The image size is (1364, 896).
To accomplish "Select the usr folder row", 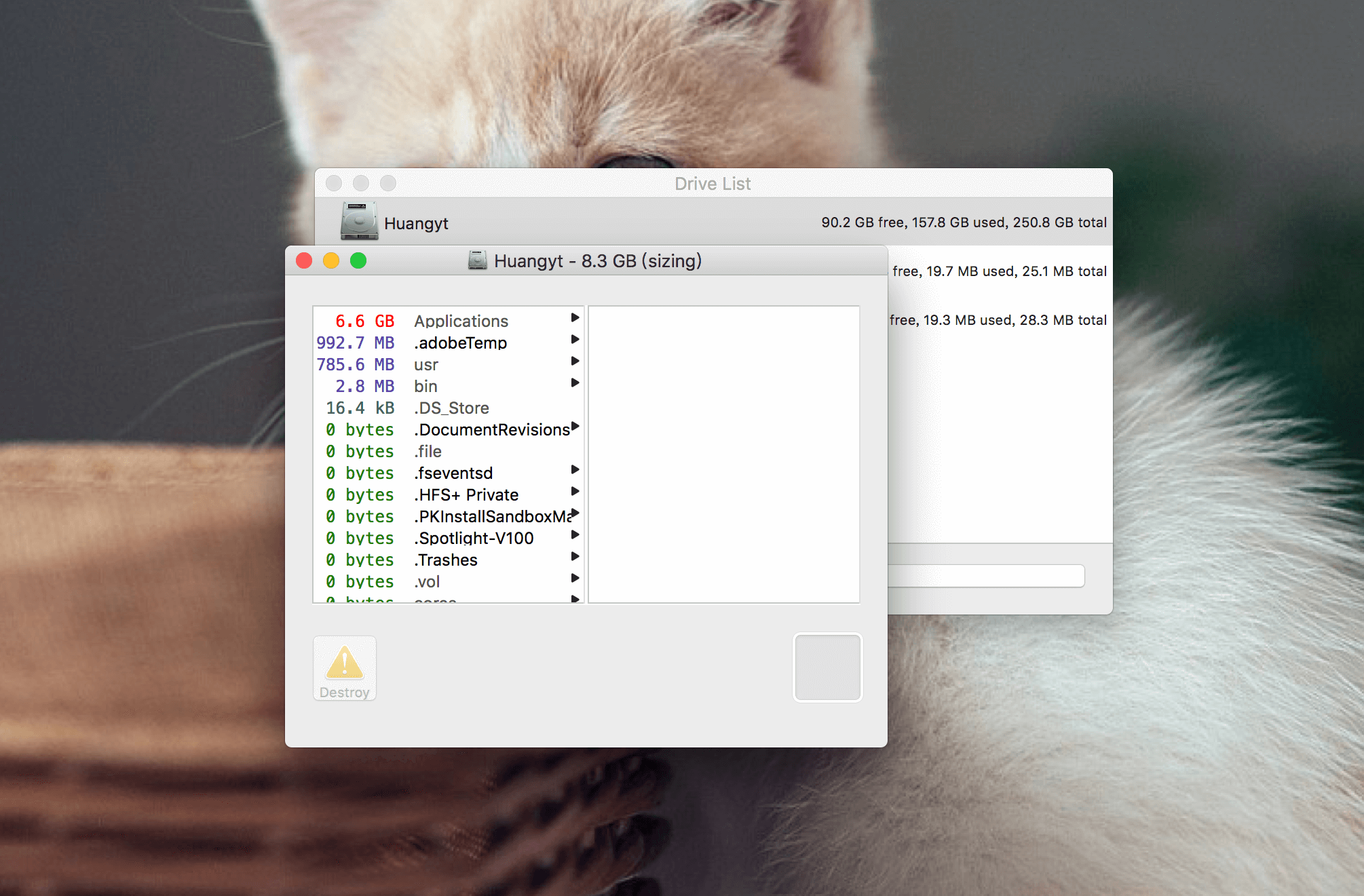I will coord(448,364).
